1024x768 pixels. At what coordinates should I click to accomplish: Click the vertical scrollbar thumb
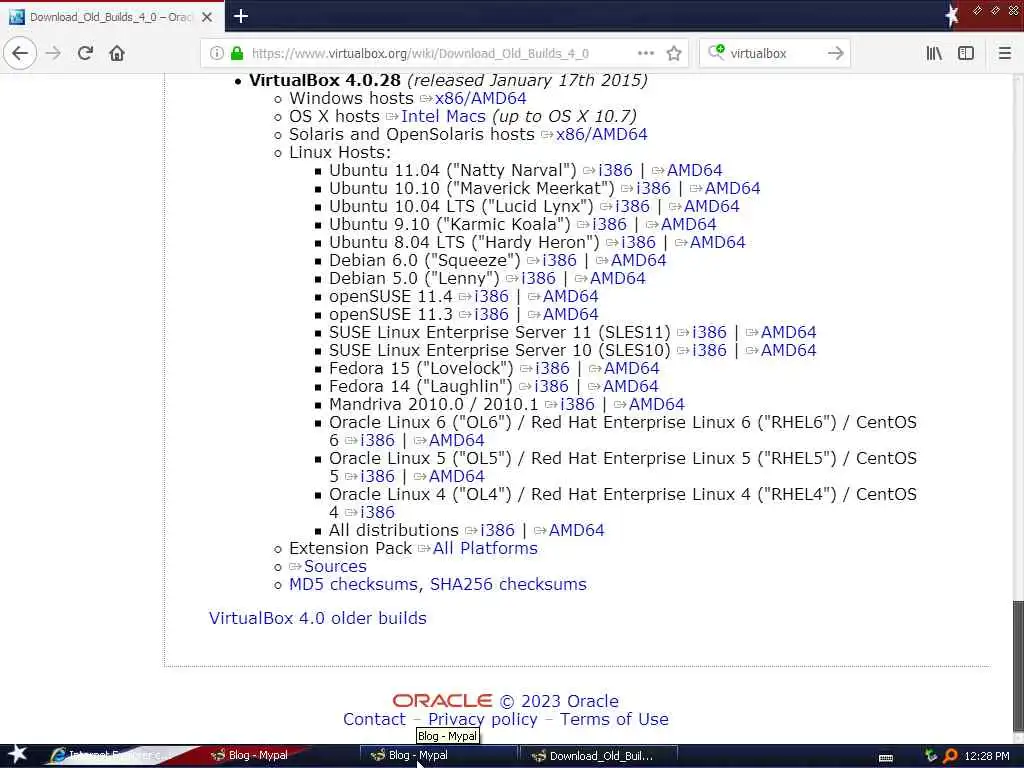click(1018, 665)
